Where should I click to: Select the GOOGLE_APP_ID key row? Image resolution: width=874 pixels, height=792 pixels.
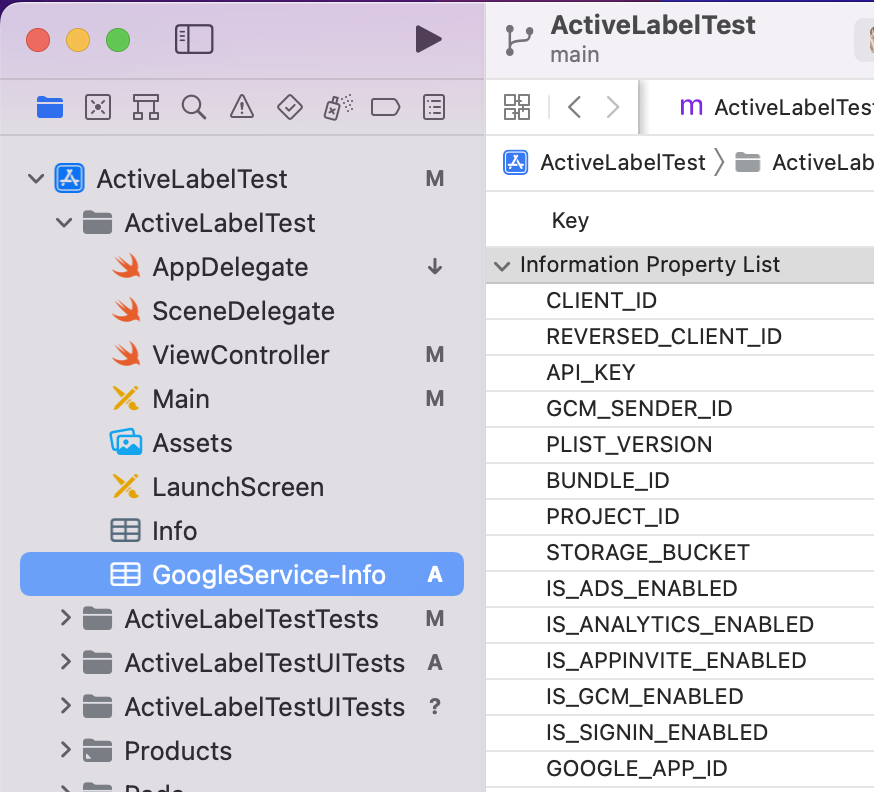(x=680, y=769)
